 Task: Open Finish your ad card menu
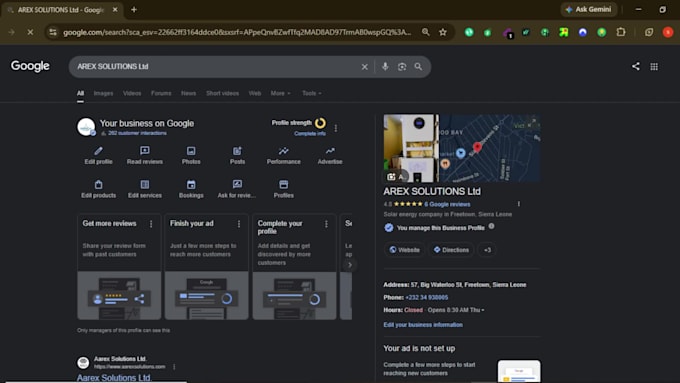(x=239, y=224)
